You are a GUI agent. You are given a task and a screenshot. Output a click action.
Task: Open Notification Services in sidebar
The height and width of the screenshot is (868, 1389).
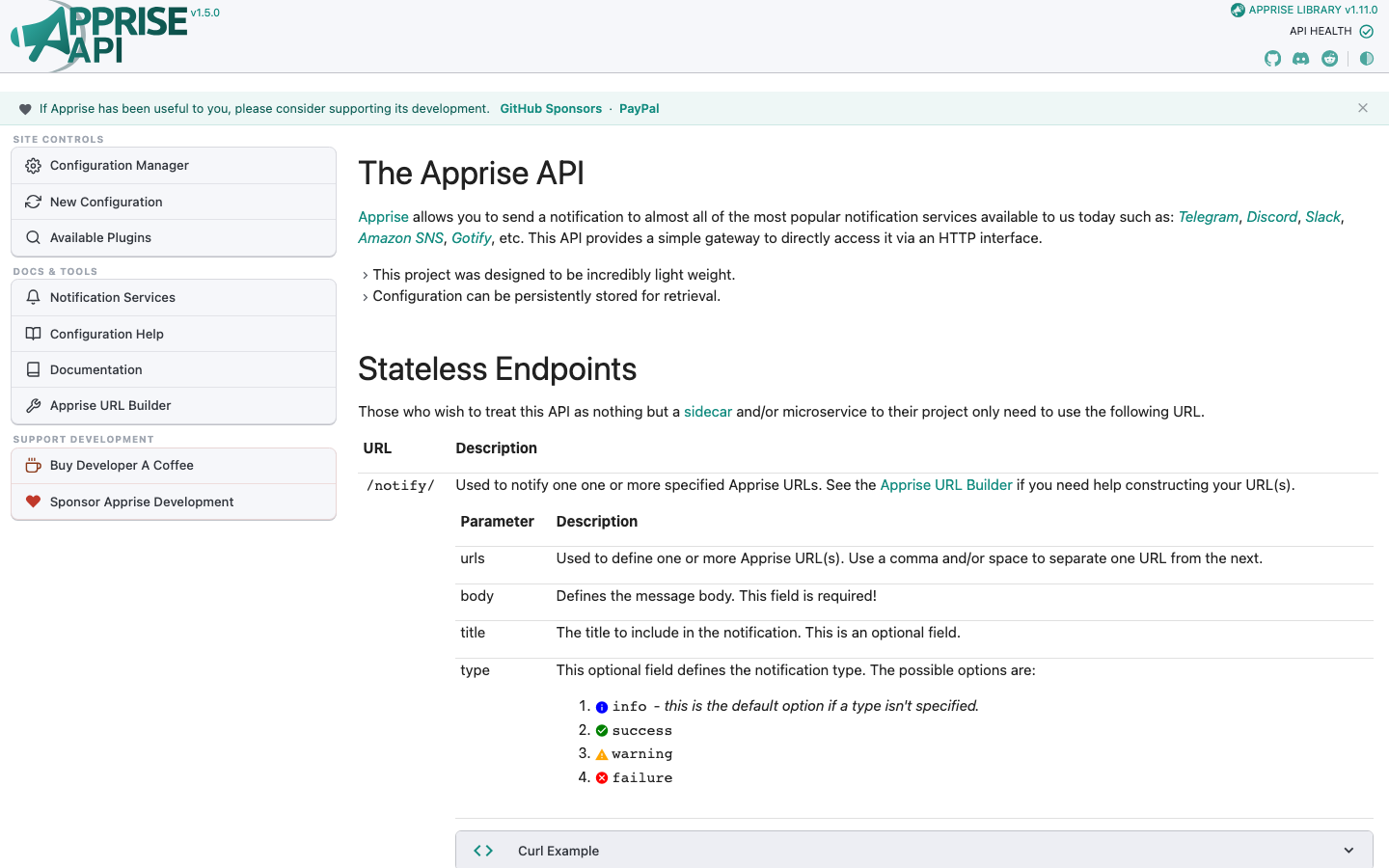[x=174, y=297]
